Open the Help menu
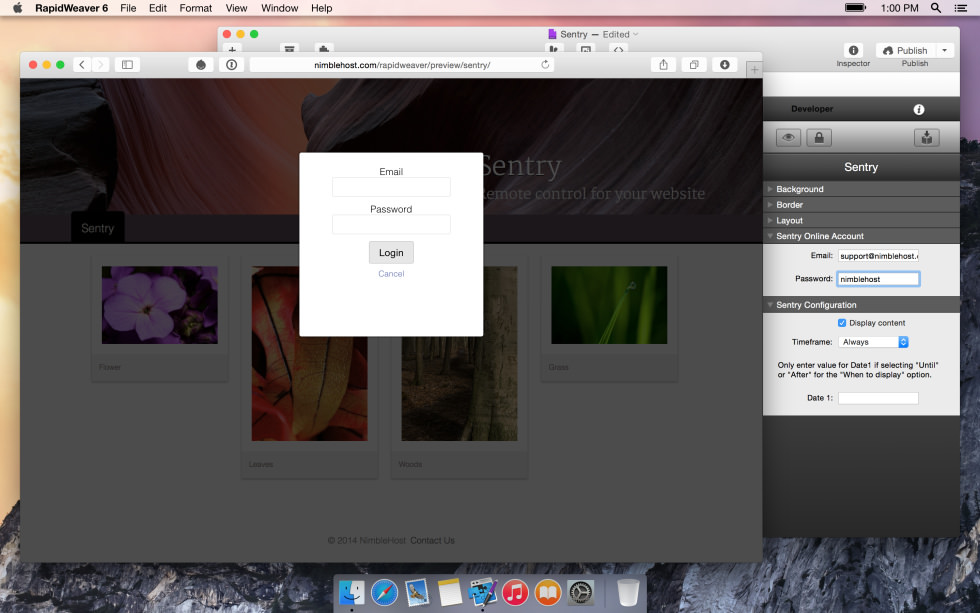This screenshot has height=613, width=980. [x=321, y=8]
